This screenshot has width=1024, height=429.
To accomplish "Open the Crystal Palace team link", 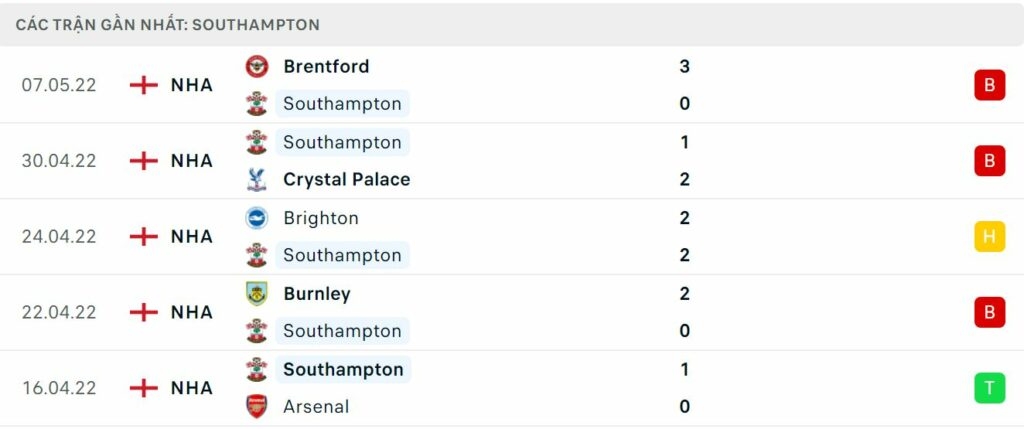I will tap(346, 180).
